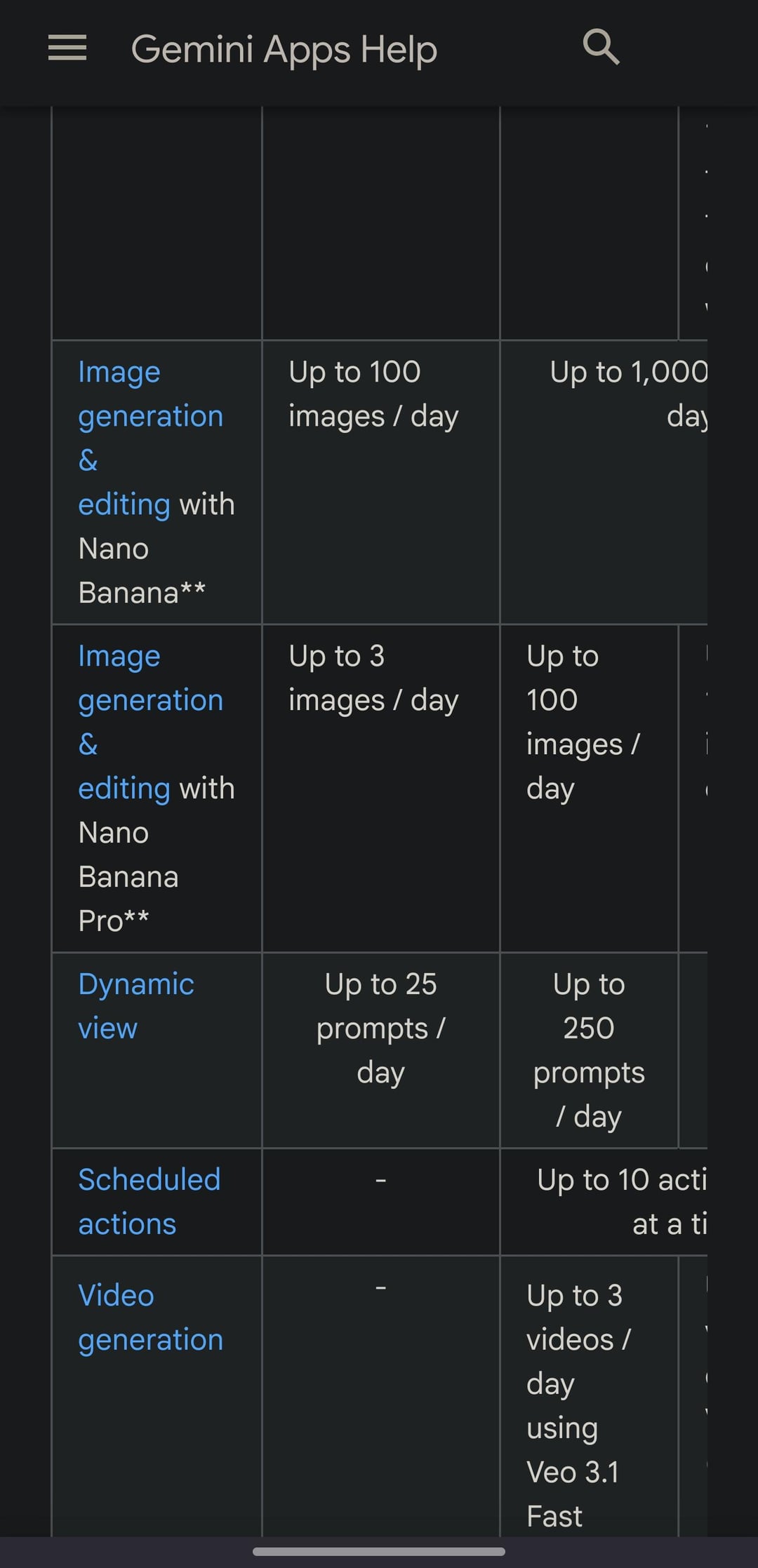Tap the bottom home gesture bar
The width and height of the screenshot is (758, 1568).
(x=379, y=1551)
